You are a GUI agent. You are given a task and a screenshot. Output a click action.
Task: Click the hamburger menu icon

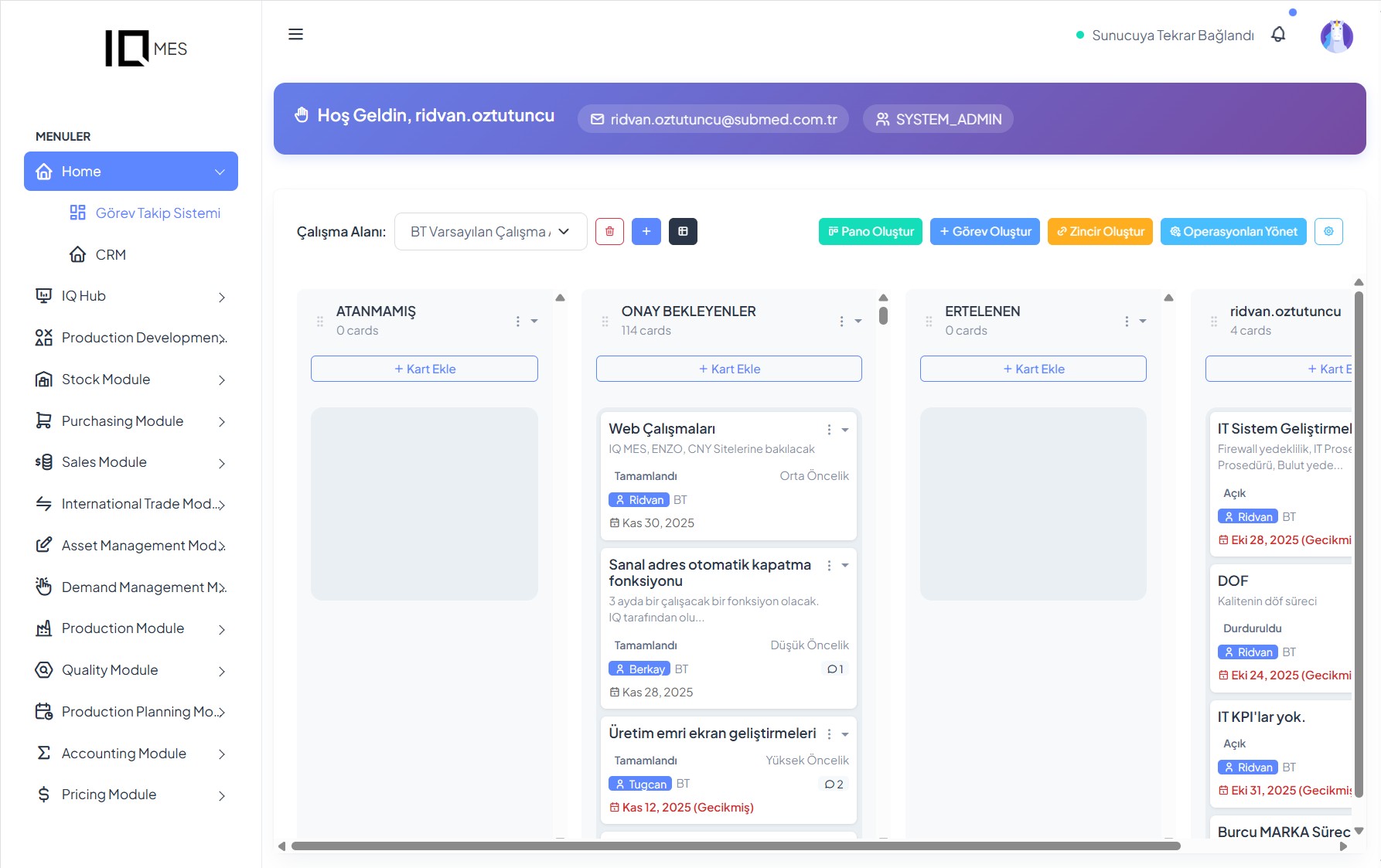295,34
